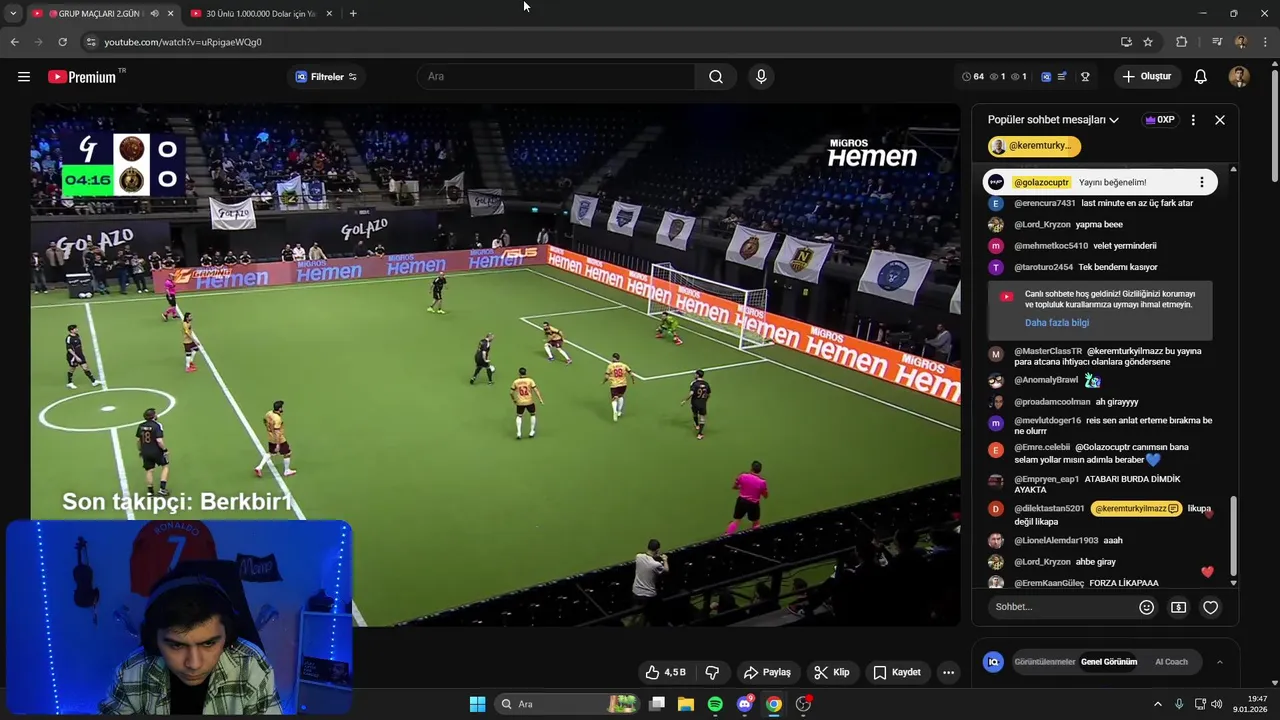Open the volume icon in system tray

point(1217,704)
